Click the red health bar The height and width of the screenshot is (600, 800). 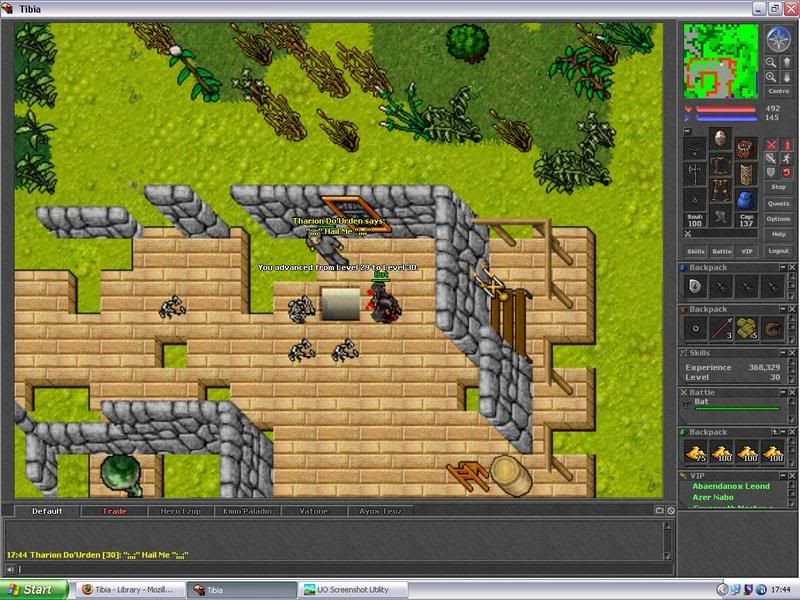click(x=726, y=109)
